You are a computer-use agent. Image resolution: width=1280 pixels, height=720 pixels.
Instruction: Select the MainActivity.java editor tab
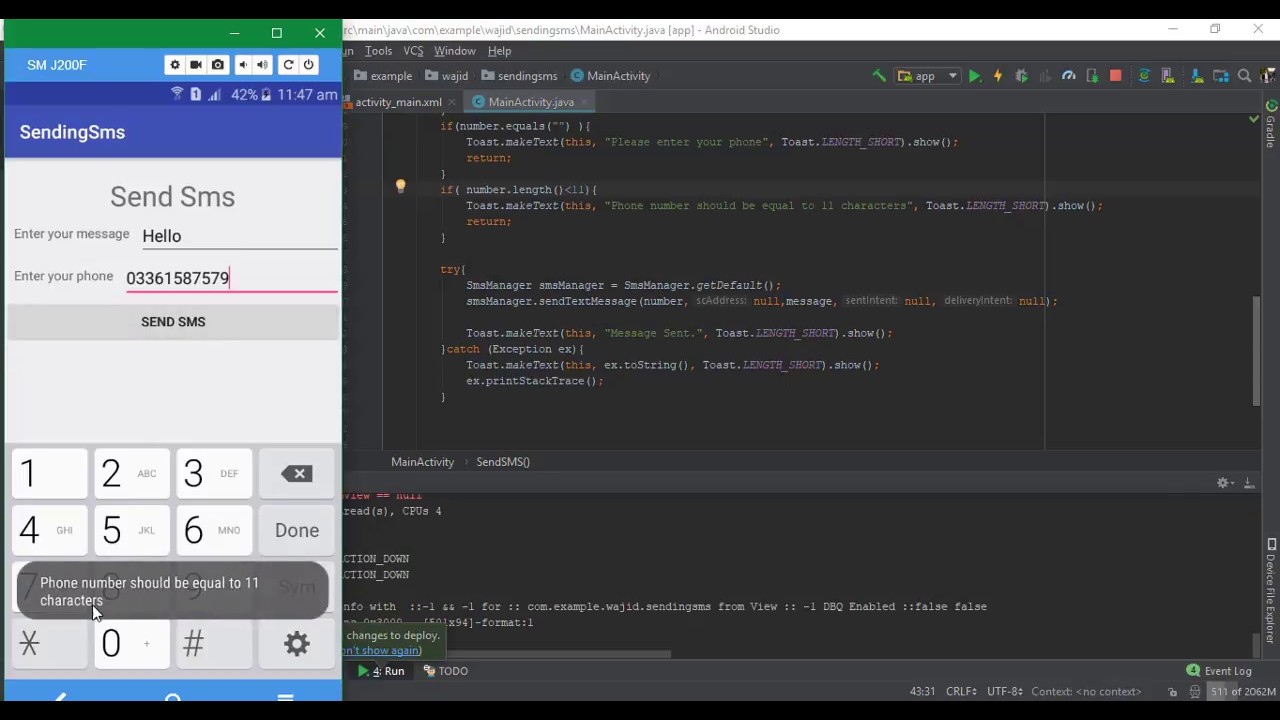click(x=531, y=102)
